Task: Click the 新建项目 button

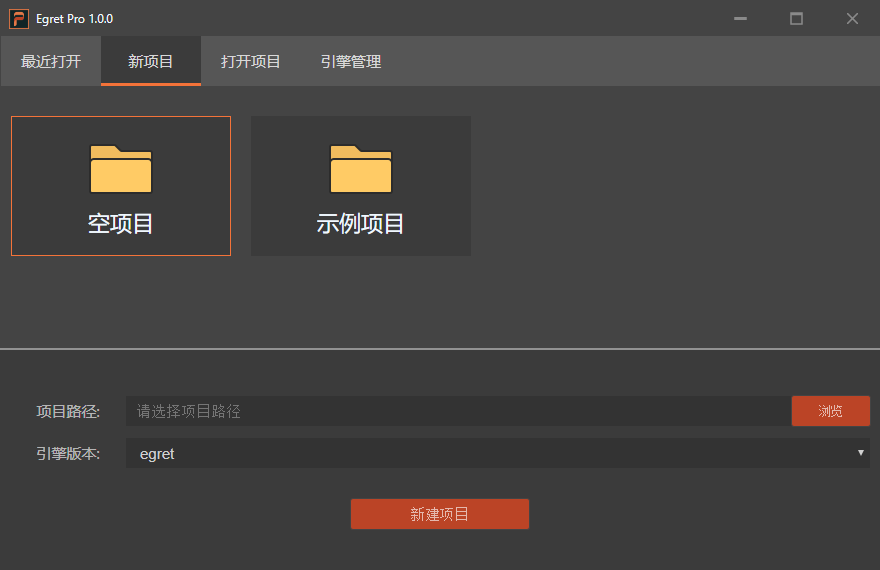Action: [440, 514]
